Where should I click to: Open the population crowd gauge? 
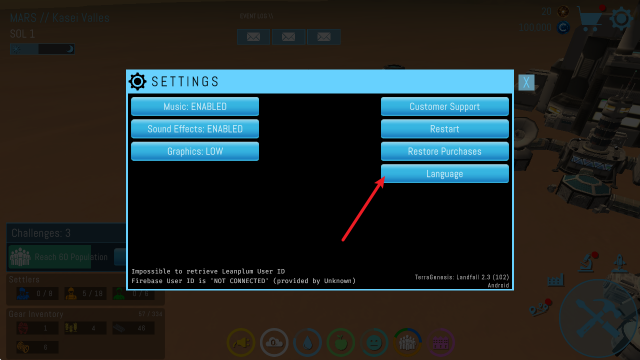pos(407,342)
